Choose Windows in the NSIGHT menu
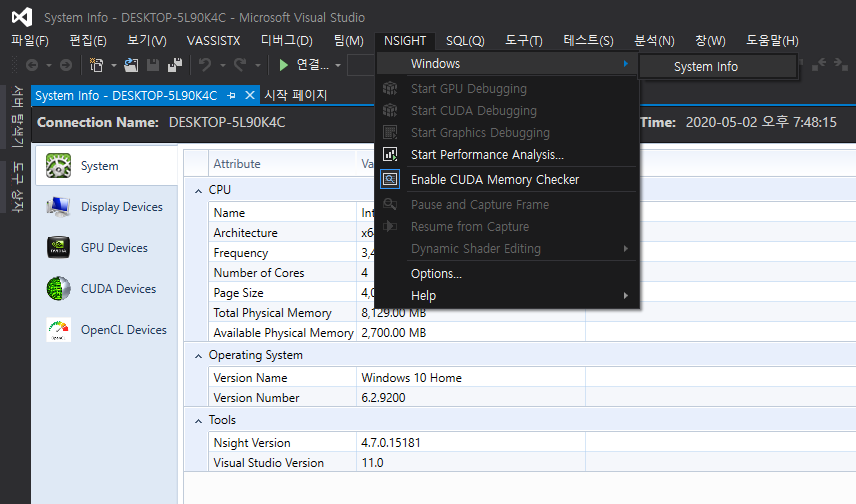The width and height of the screenshot is (856, 504). (x=507, y=64)
